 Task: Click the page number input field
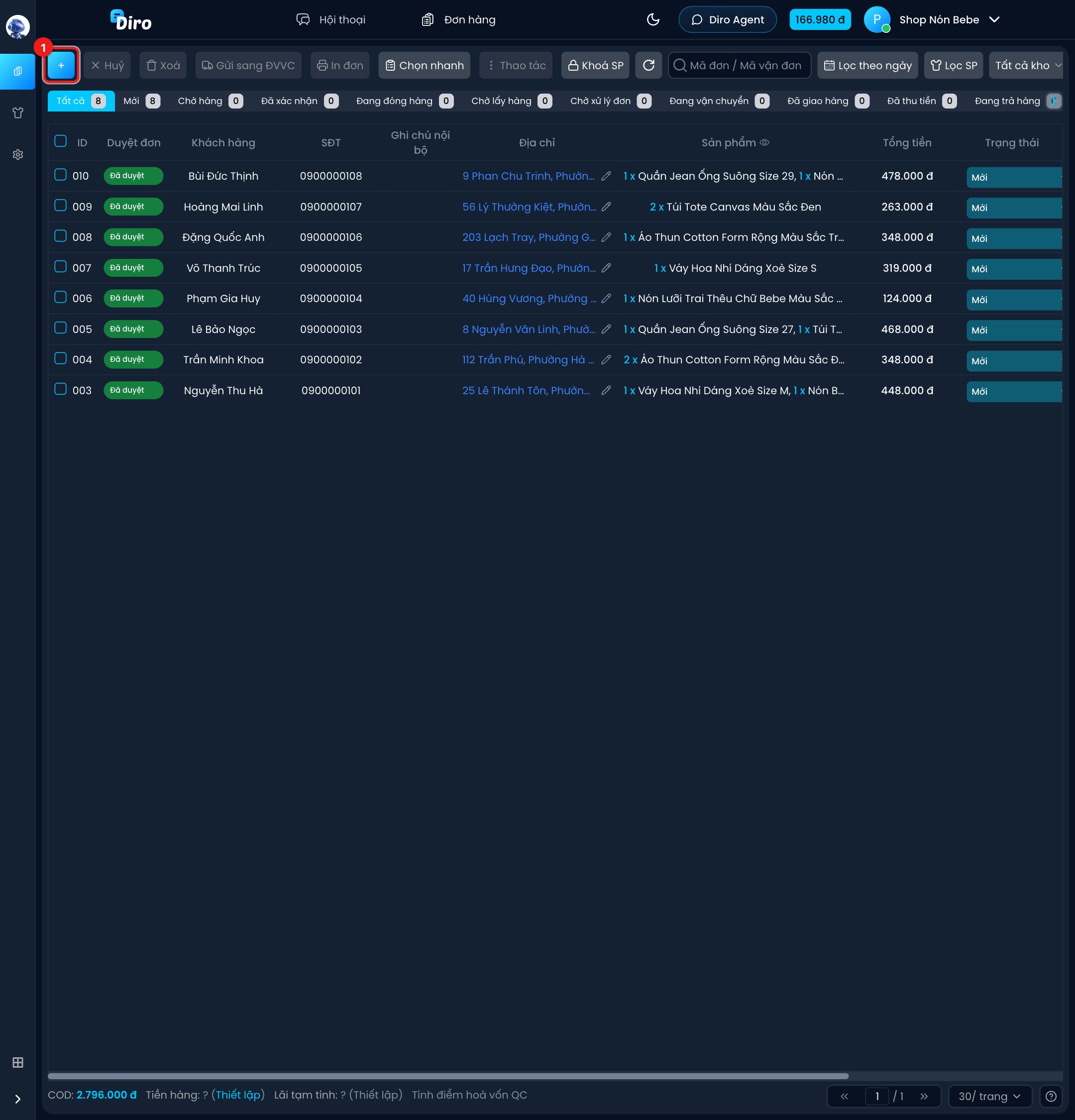tap(877, 1096)
